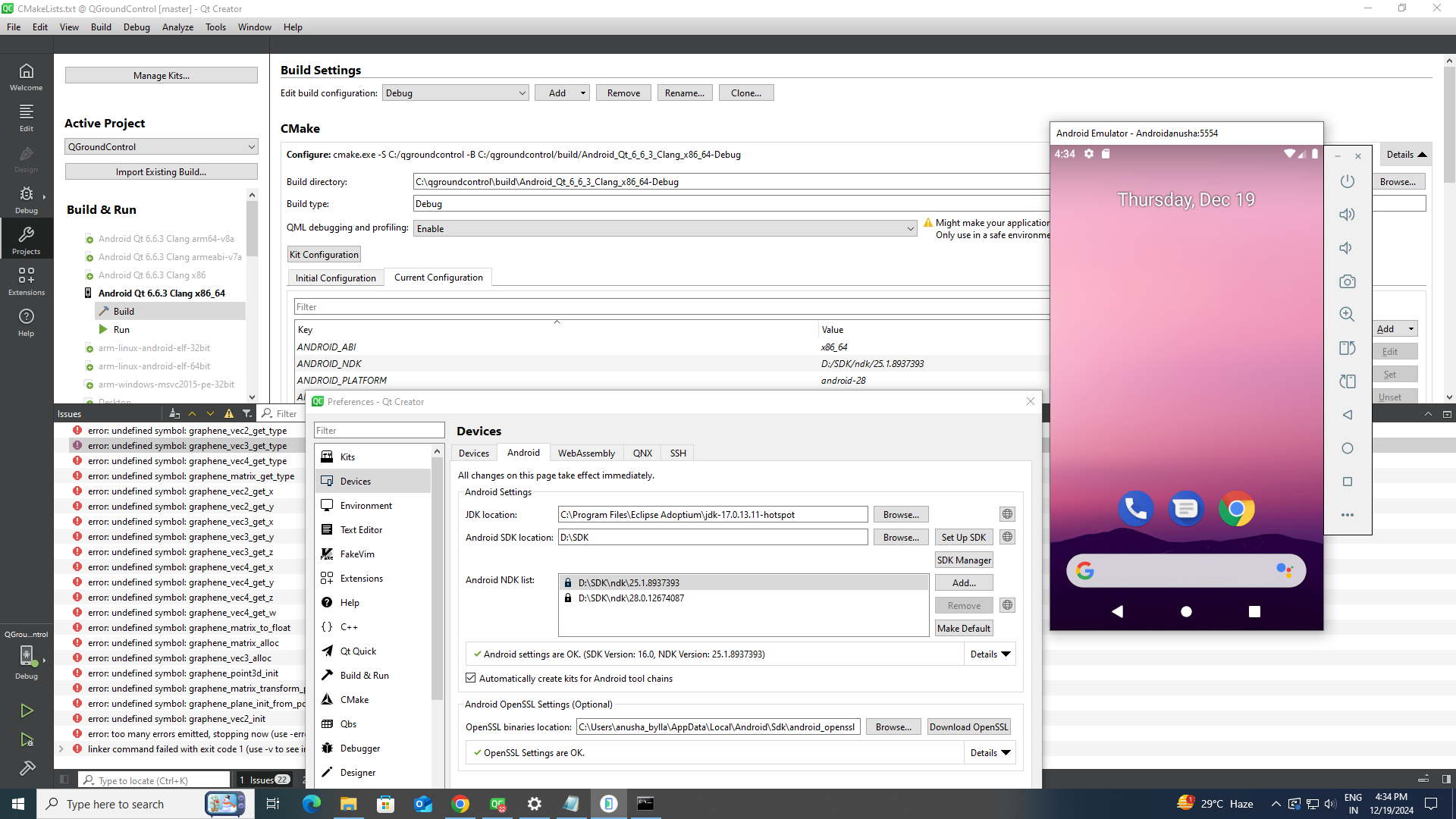Collapse CMake Details section

coord(1407,155)
